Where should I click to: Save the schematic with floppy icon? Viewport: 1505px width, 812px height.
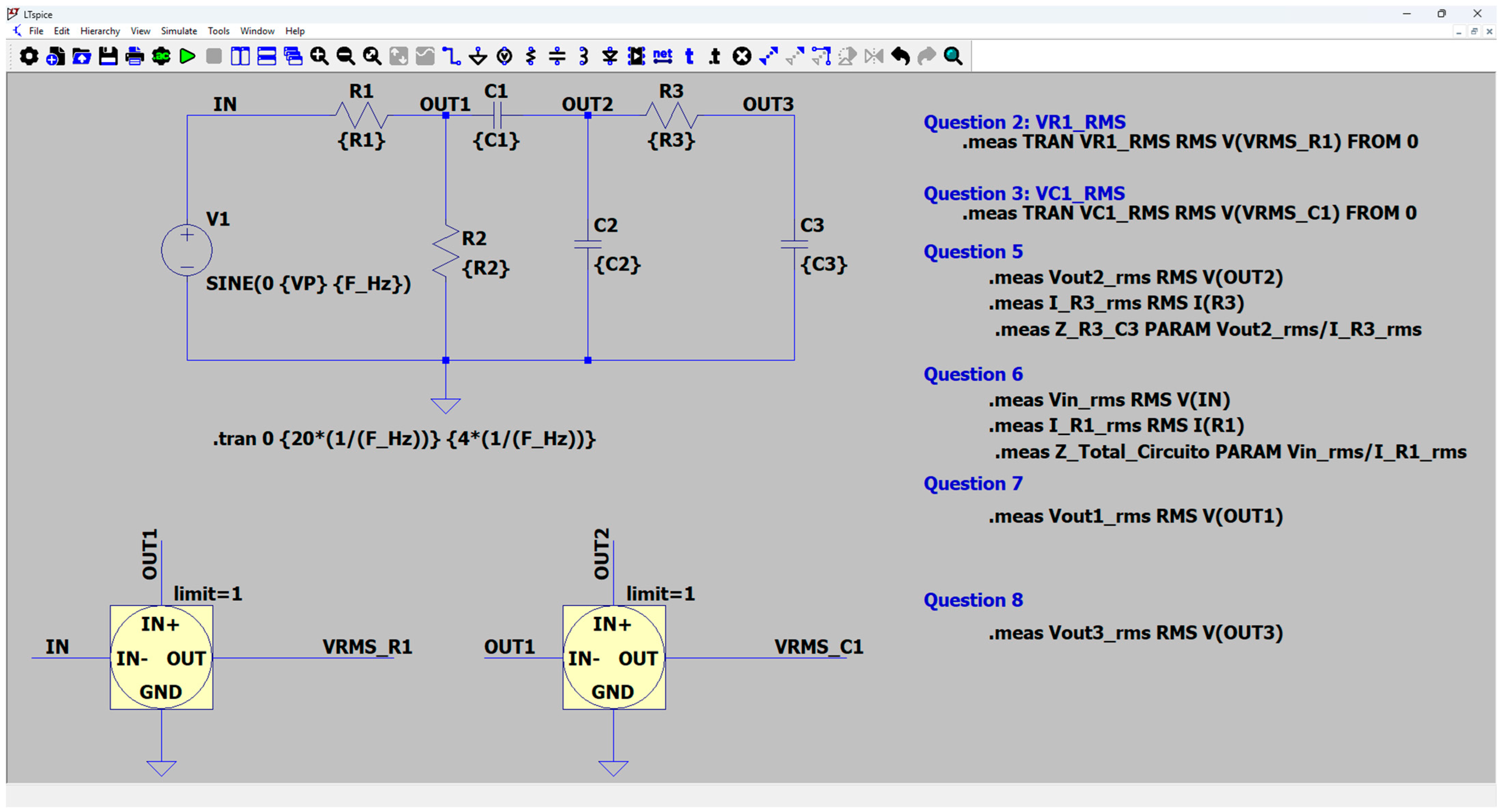click(x=108, y=56)
